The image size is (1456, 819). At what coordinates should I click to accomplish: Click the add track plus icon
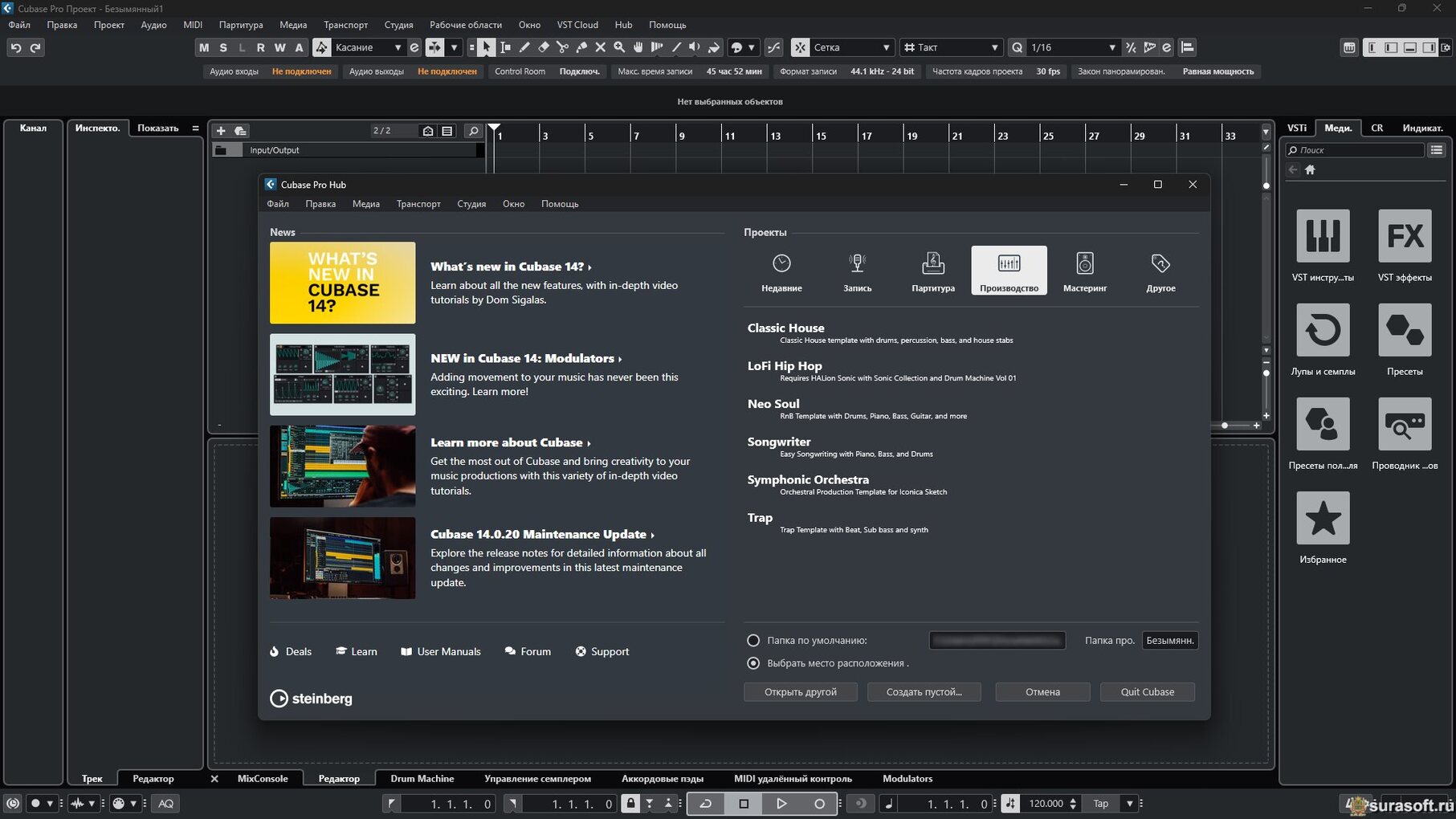click(x=221, y=130)
